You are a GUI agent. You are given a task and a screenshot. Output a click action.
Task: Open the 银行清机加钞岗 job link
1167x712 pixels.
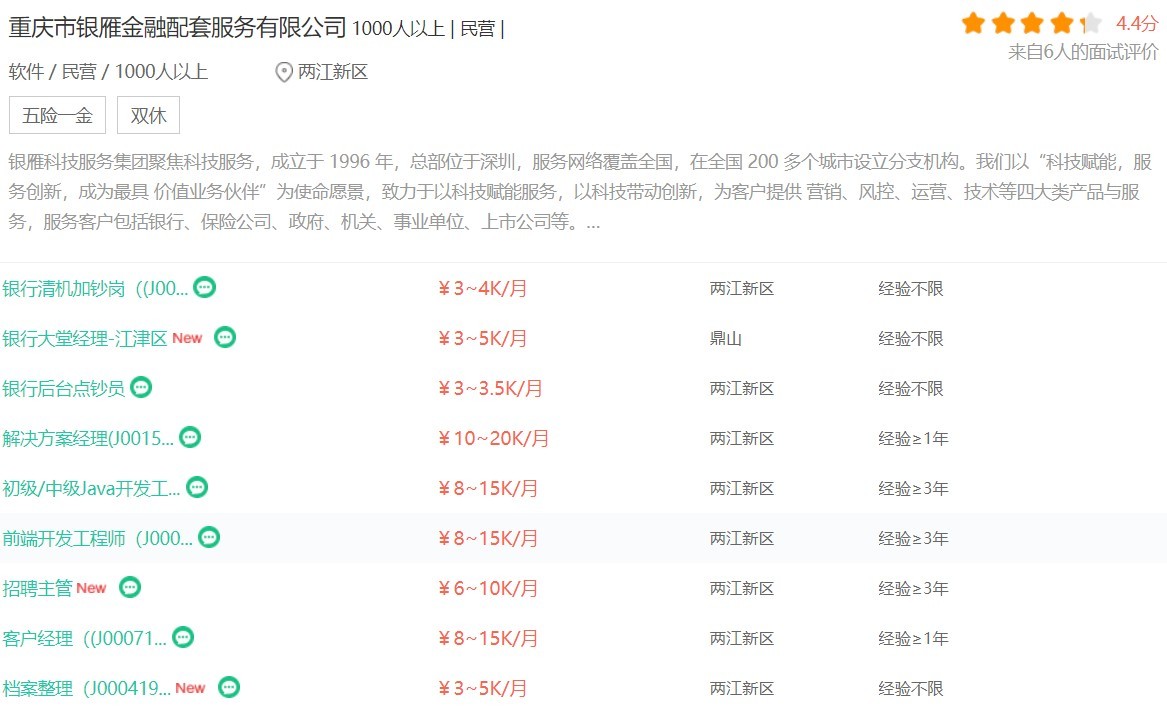95,288
